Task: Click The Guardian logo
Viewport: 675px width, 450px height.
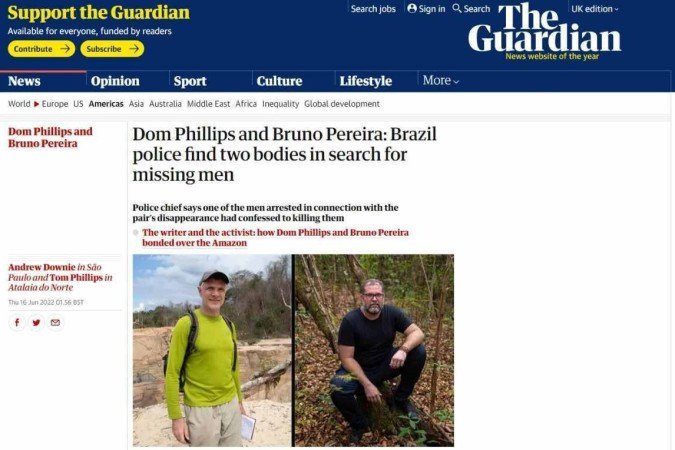Action: point(545,31)
